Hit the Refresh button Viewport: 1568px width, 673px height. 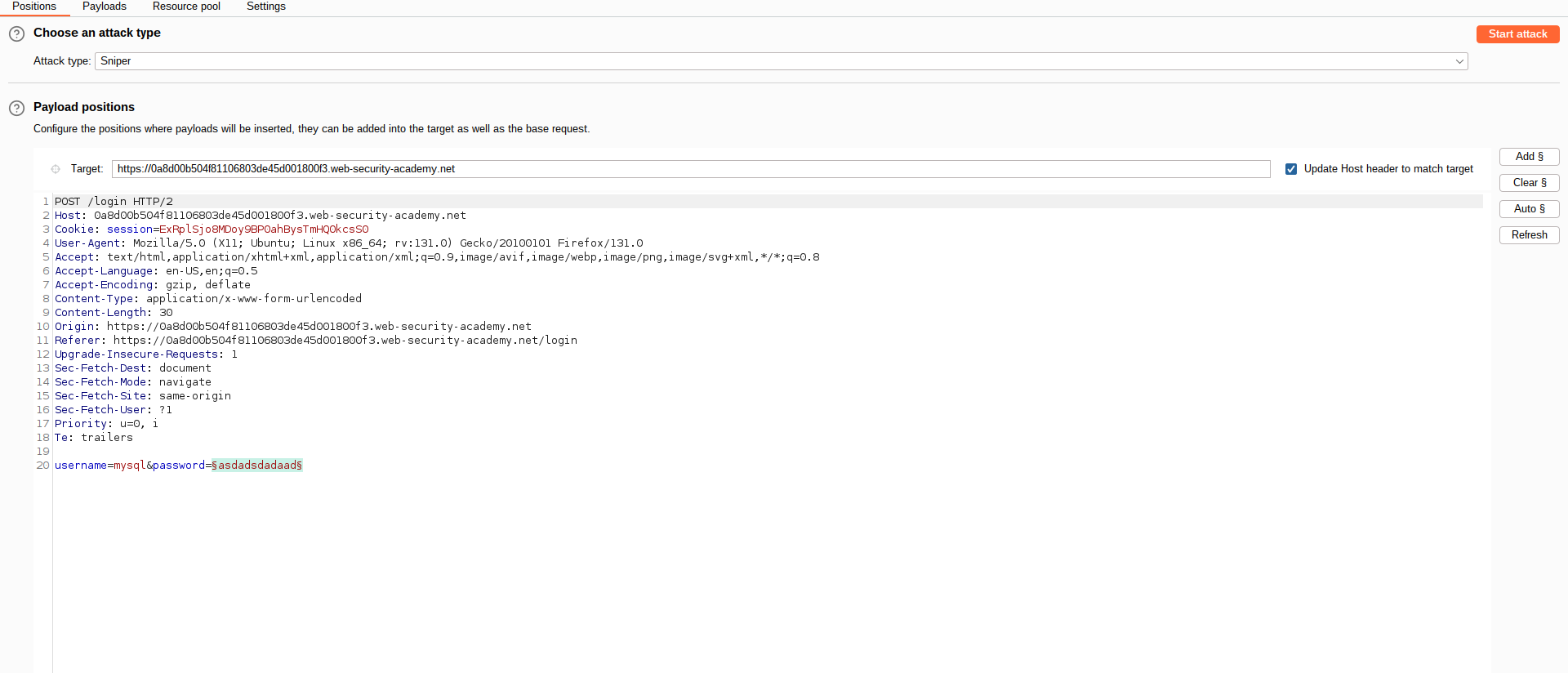(1529, 235)
